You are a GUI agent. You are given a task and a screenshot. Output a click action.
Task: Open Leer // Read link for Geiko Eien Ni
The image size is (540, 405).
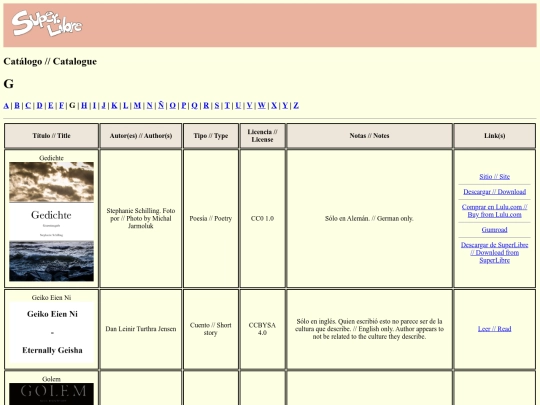[x=495, y=329]
